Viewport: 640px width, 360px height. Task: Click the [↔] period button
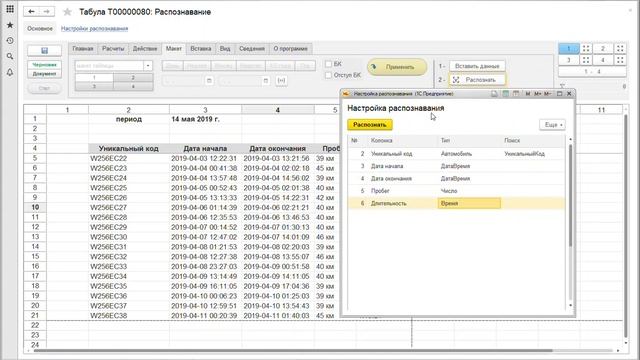[281, 80]
